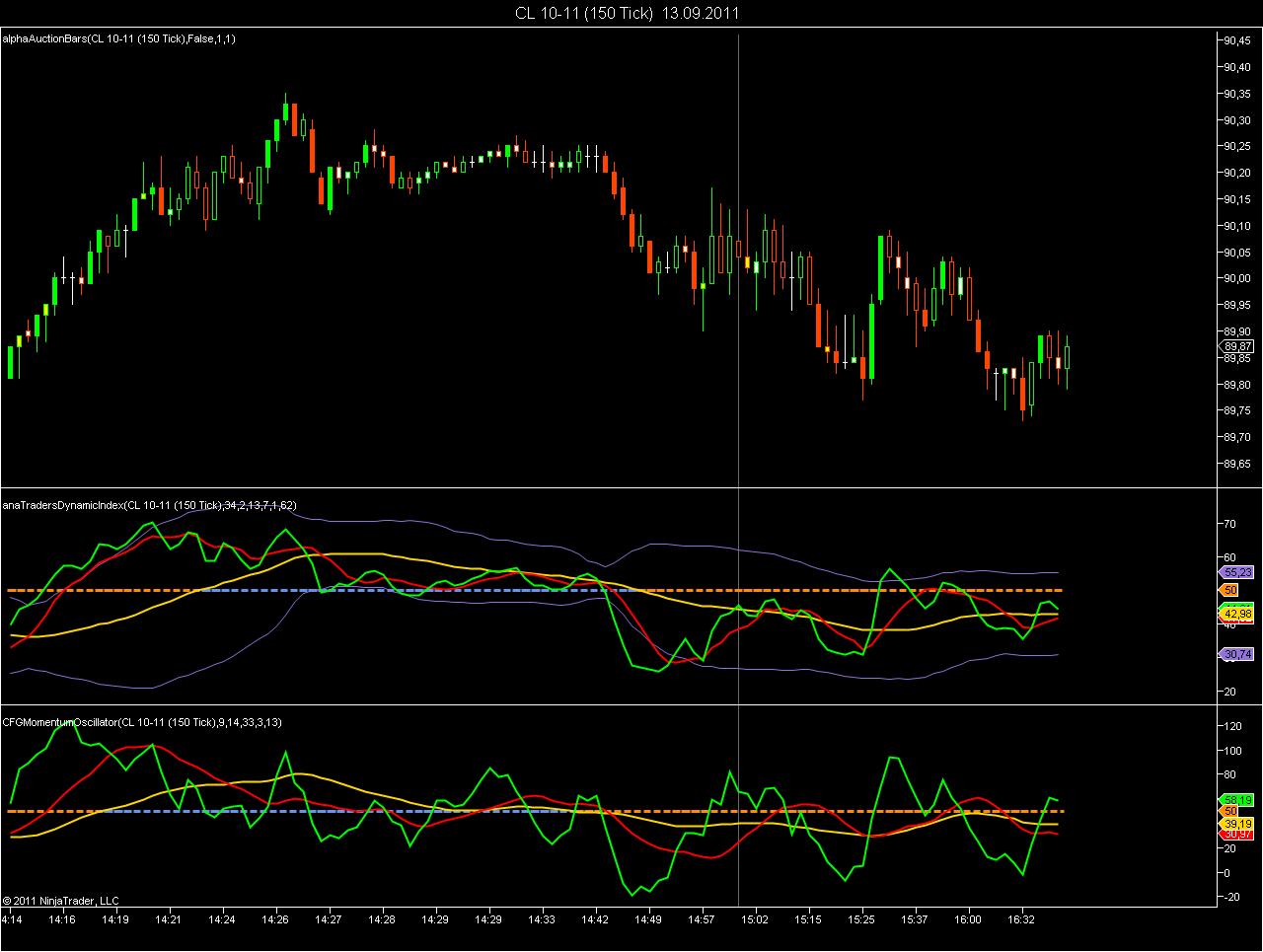Click the 90,35 price axis label
This screenshot has height=952, width=1263.
[x=1237, y=94]
